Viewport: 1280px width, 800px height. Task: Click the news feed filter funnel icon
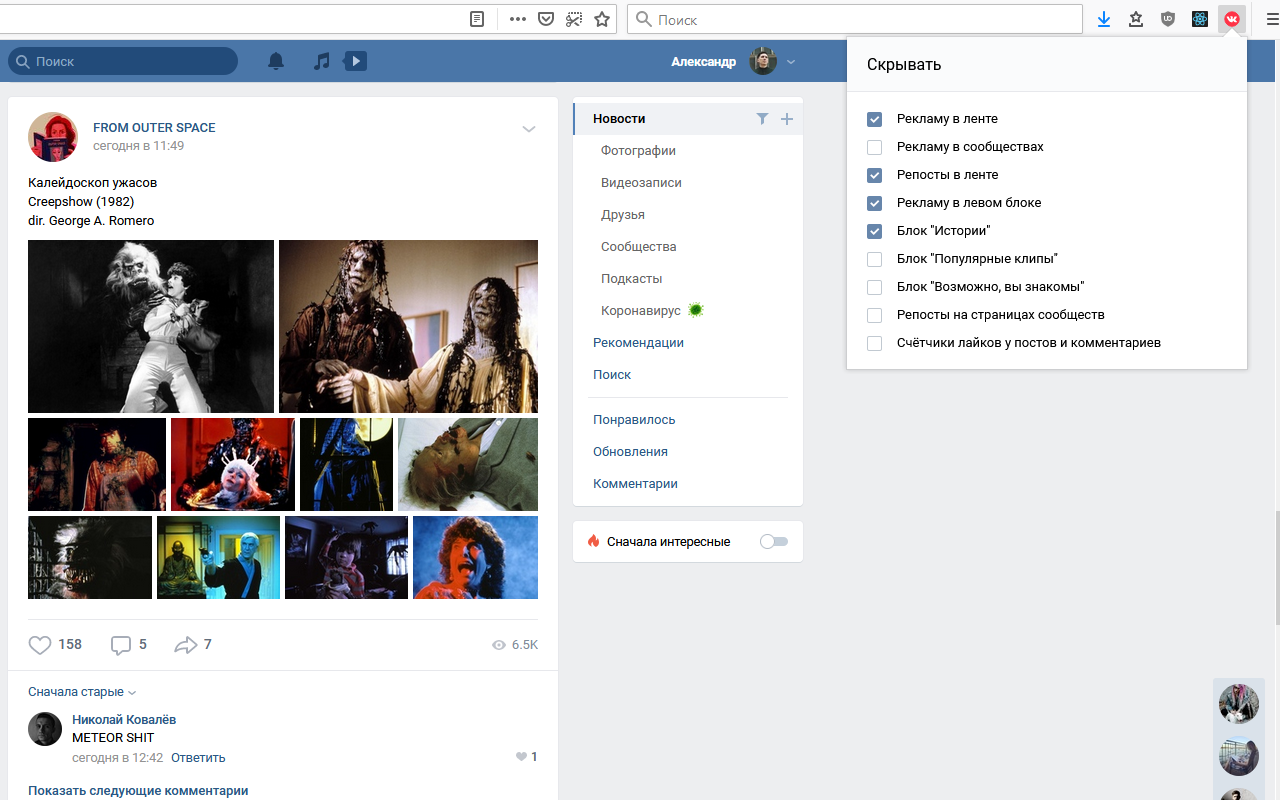point(762,119)
